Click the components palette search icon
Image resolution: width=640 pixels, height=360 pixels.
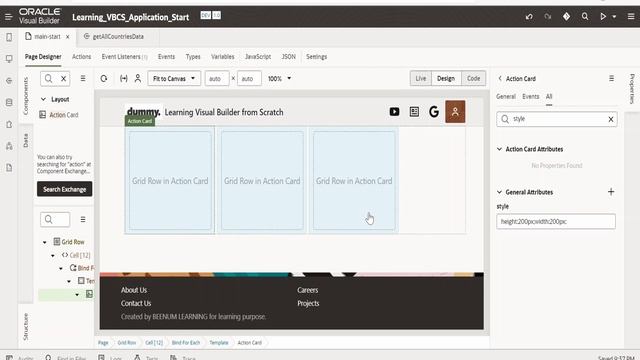point(49,78)
